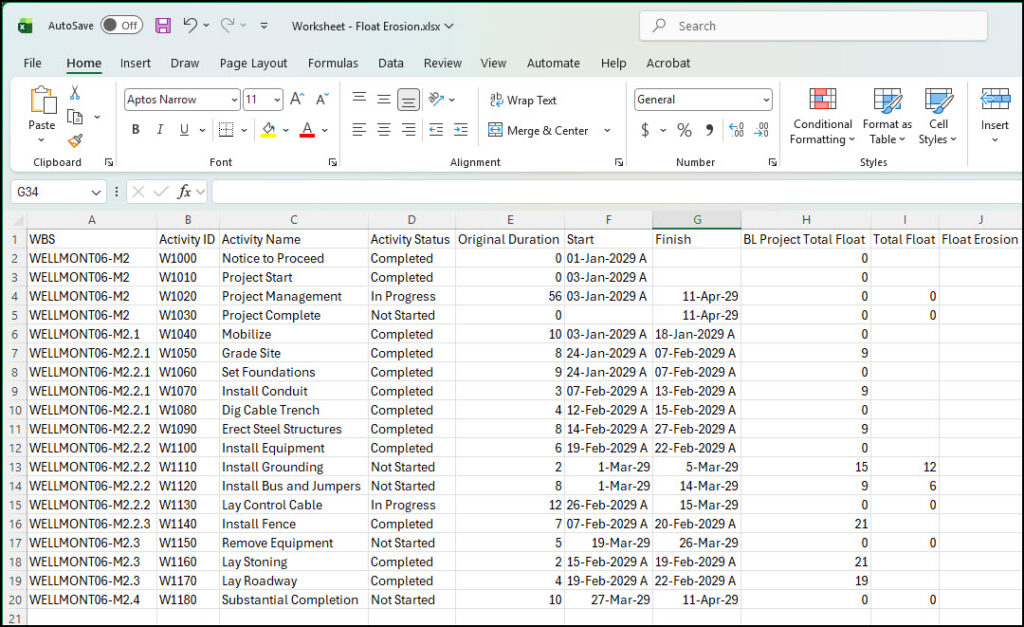The image size is (1024, 627).
Task: Click the Borders icon
Action: pos(226,130)
